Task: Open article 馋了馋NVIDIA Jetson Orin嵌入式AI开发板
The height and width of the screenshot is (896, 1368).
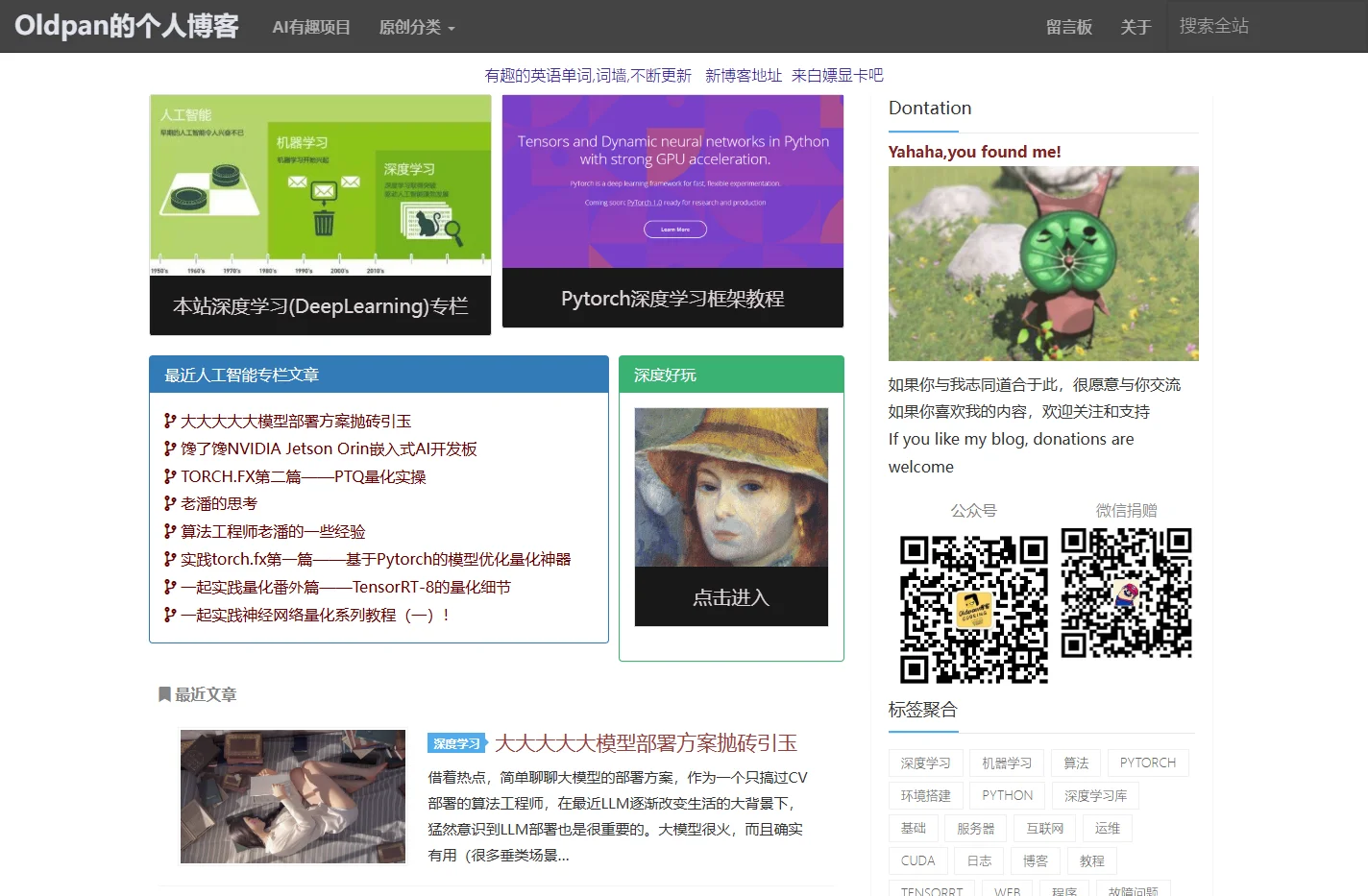Action: pos(329,448)
